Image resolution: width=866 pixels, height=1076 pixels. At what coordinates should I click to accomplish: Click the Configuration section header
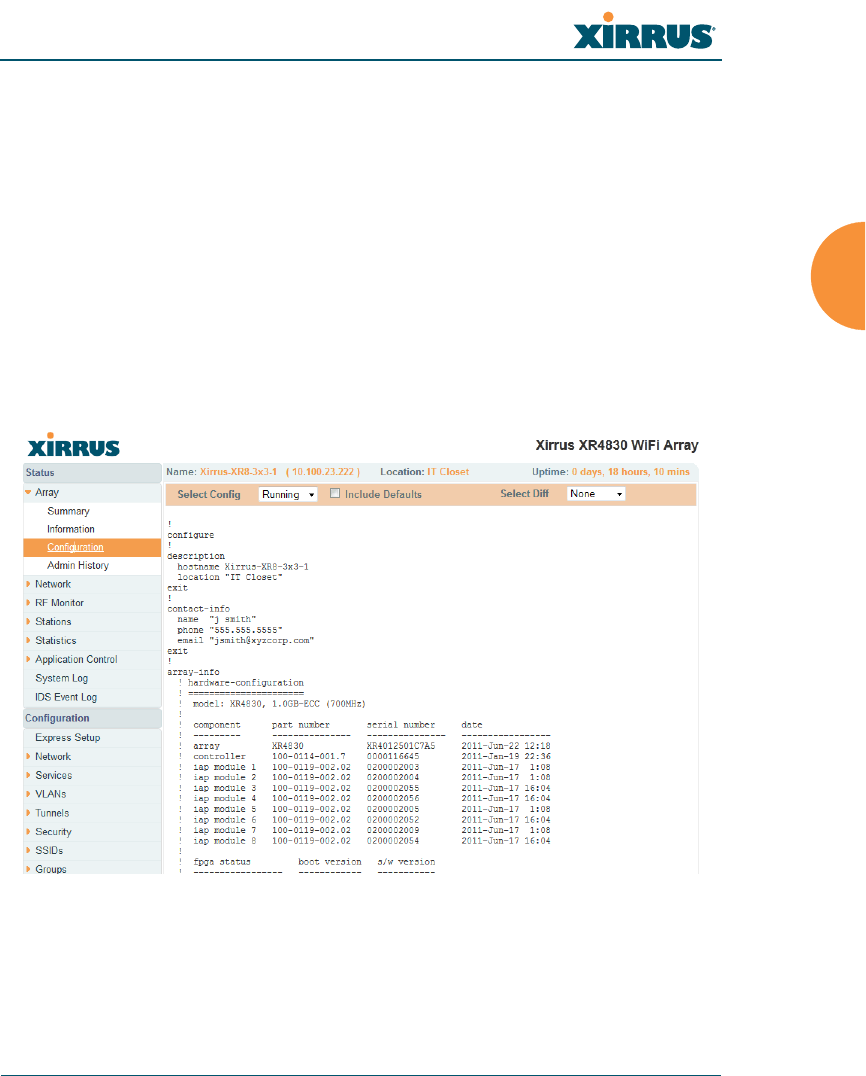93,718
